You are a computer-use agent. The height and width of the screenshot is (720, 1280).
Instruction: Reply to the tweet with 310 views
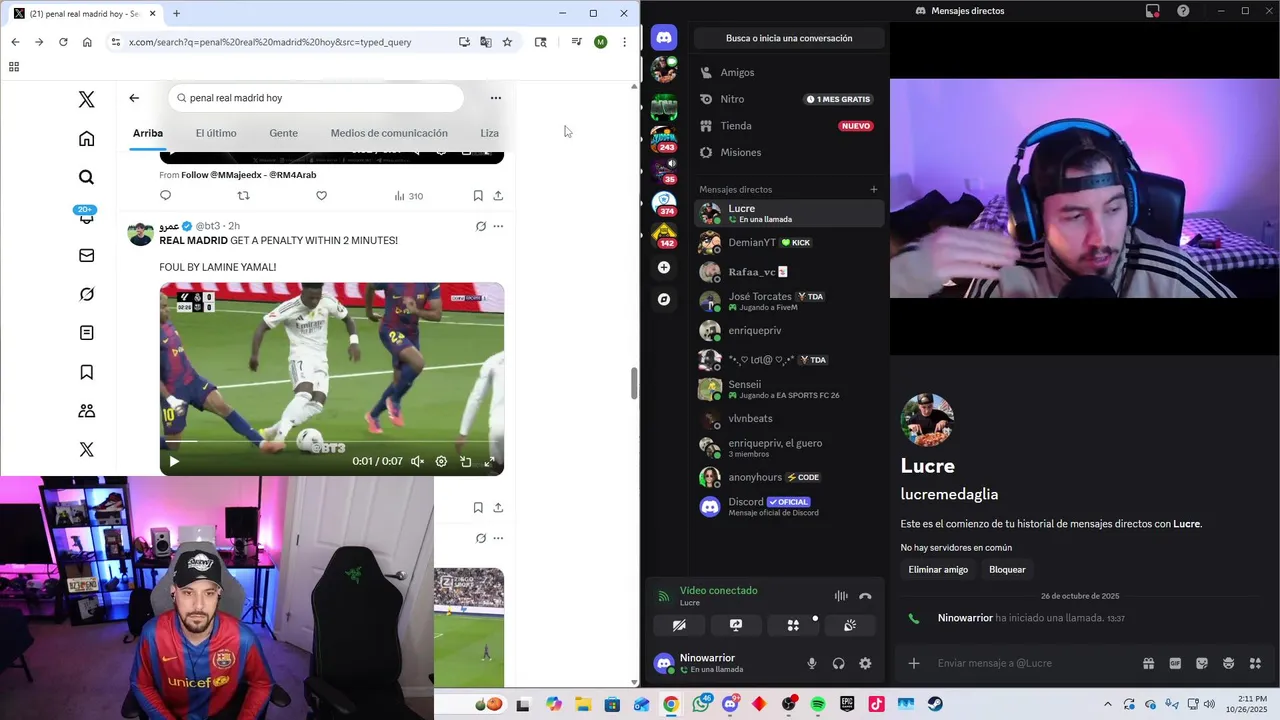click(x=165, y=196)
